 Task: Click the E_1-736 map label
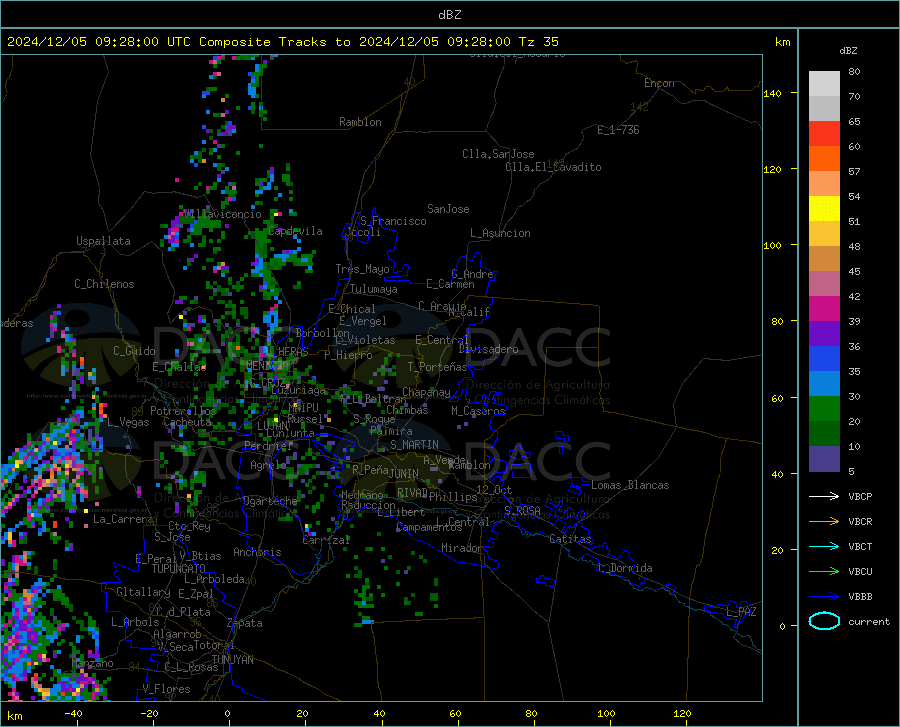pyautogui.click(x=618, y=130)
